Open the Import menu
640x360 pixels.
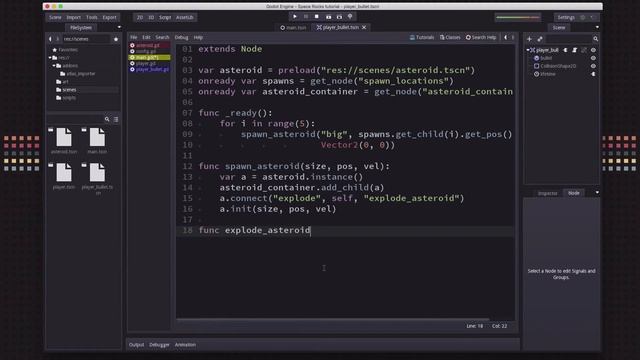(73, 17)
